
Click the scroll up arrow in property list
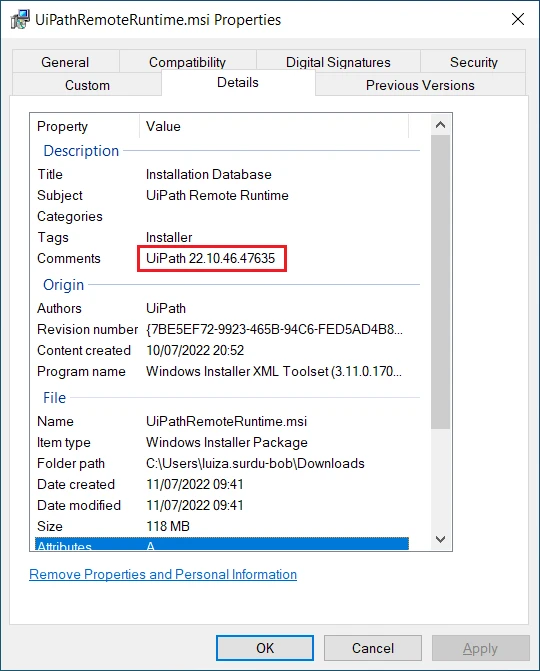click(440, 125)
